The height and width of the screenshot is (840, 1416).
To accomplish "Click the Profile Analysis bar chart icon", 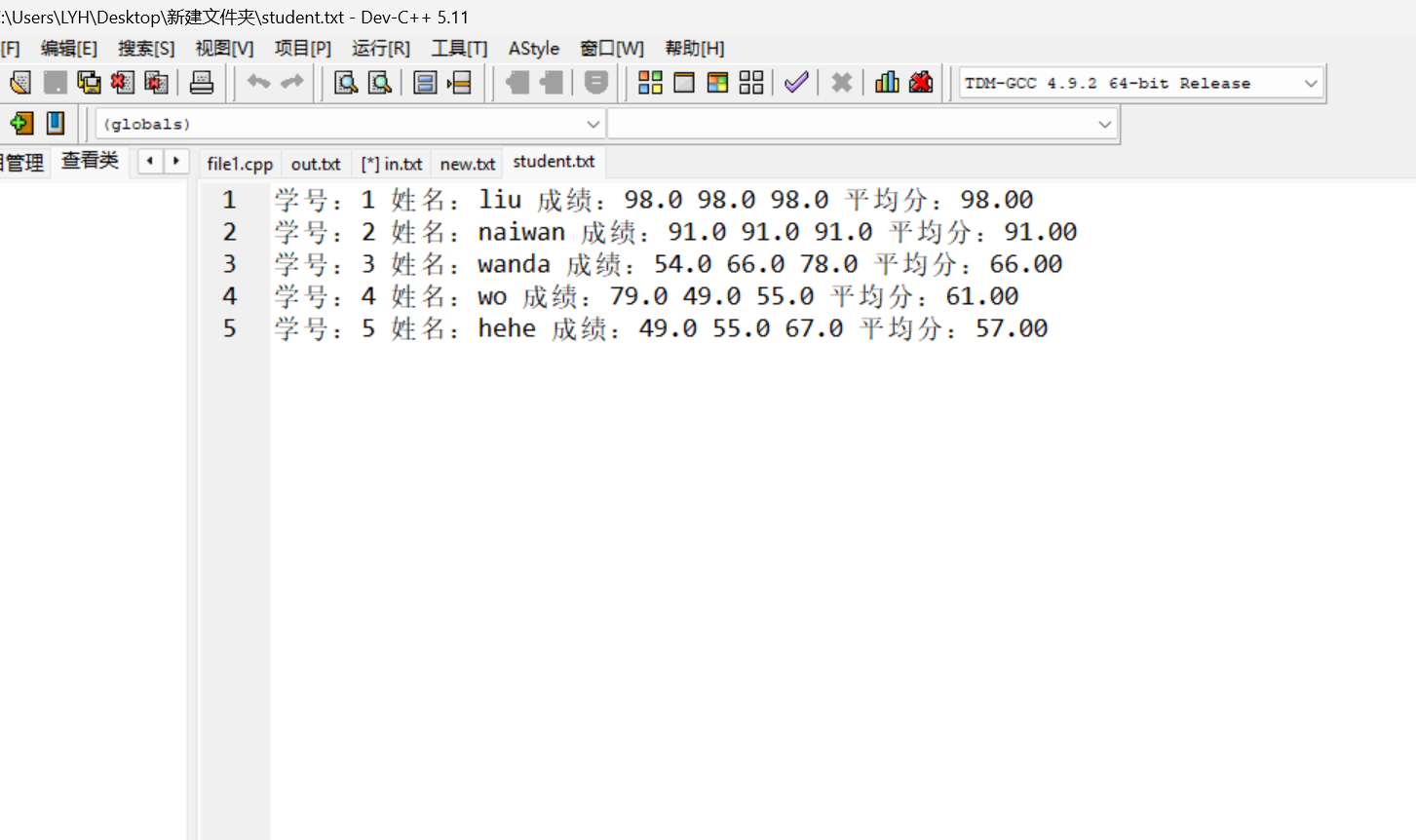I will click(x=887, y=83).
